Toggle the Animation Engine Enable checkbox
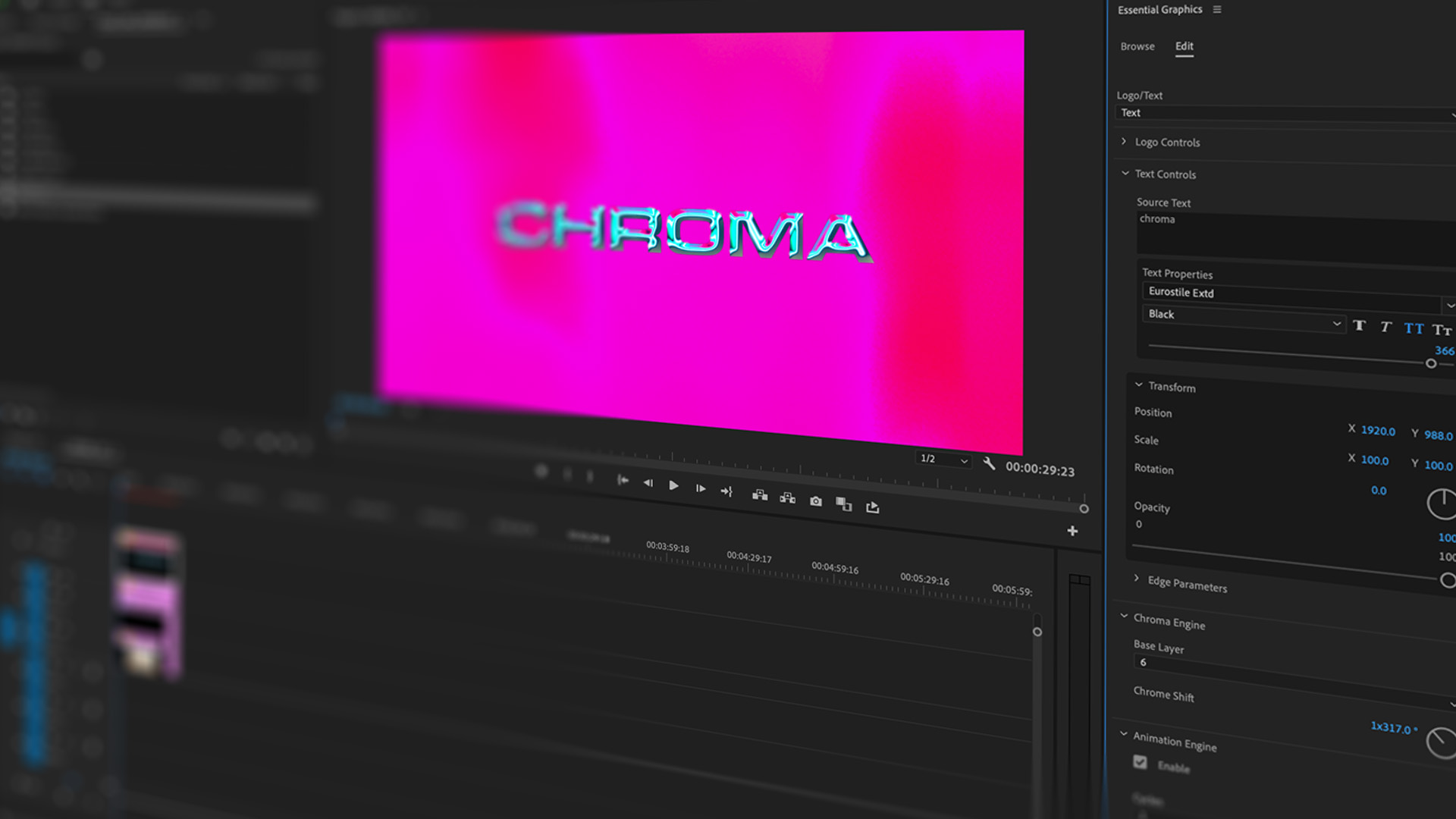Screen dimensions: 1456x819 click(1140, 762)
